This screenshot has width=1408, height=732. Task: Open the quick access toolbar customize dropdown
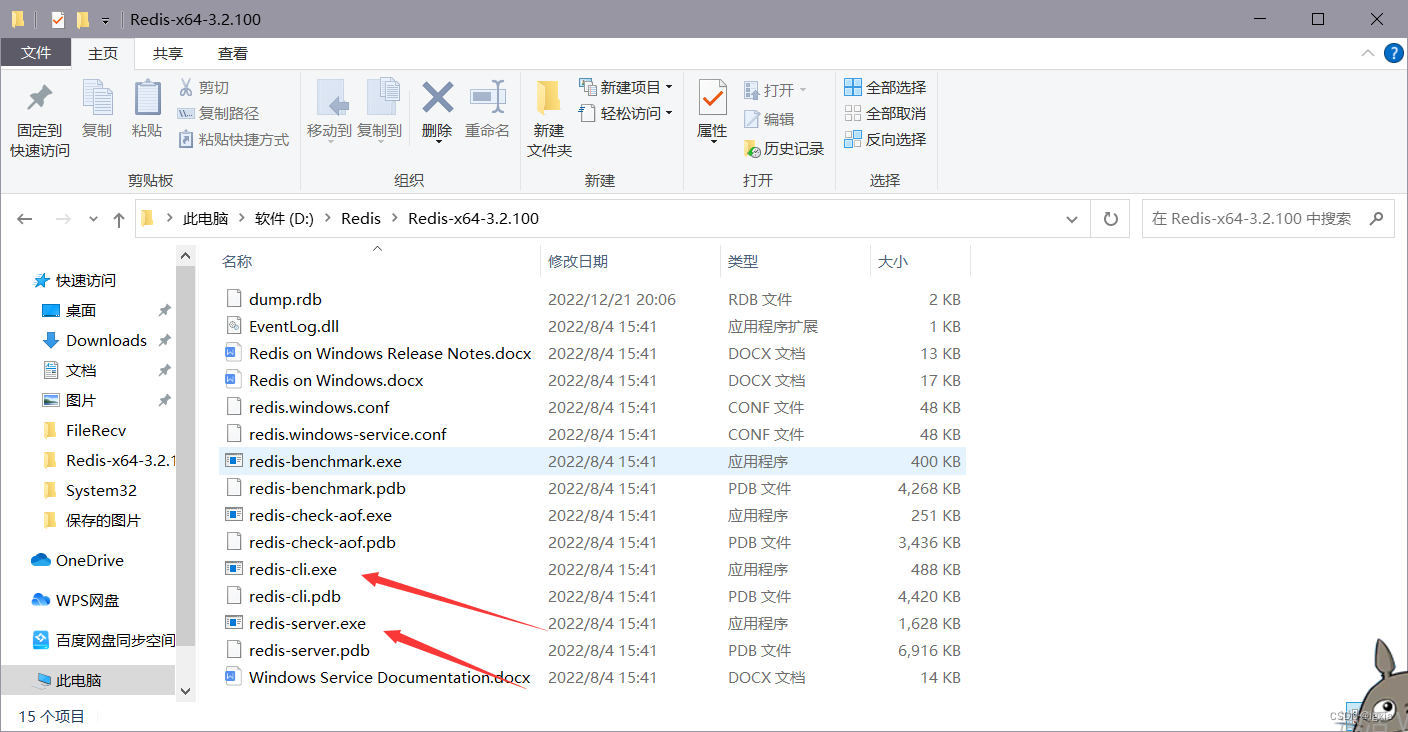point(105,20)
